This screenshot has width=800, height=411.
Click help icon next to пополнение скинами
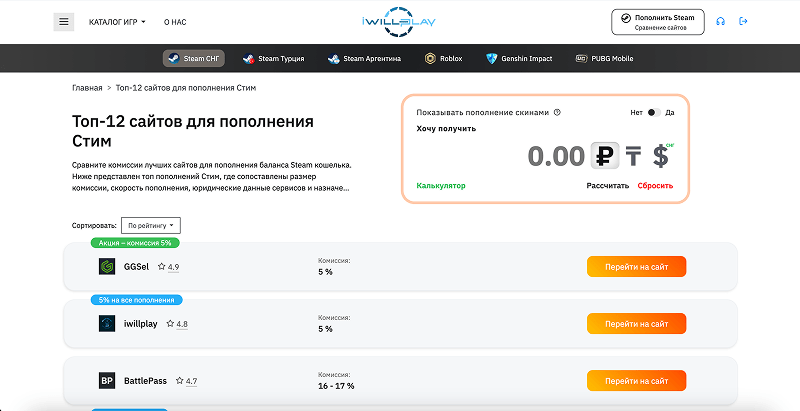[557, 112]
